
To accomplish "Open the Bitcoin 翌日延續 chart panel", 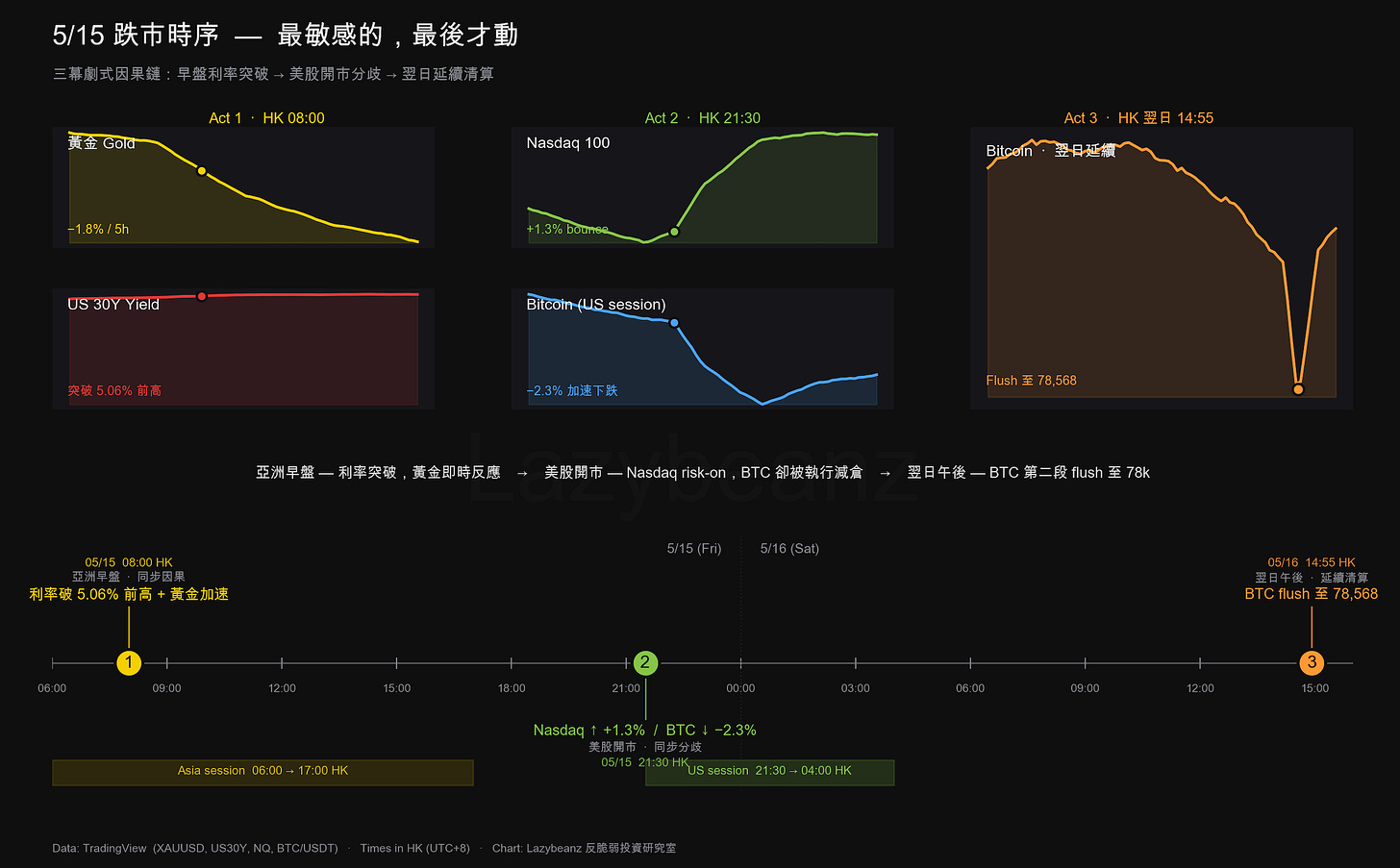I will pyautogui.click(x=1162, y=268).
